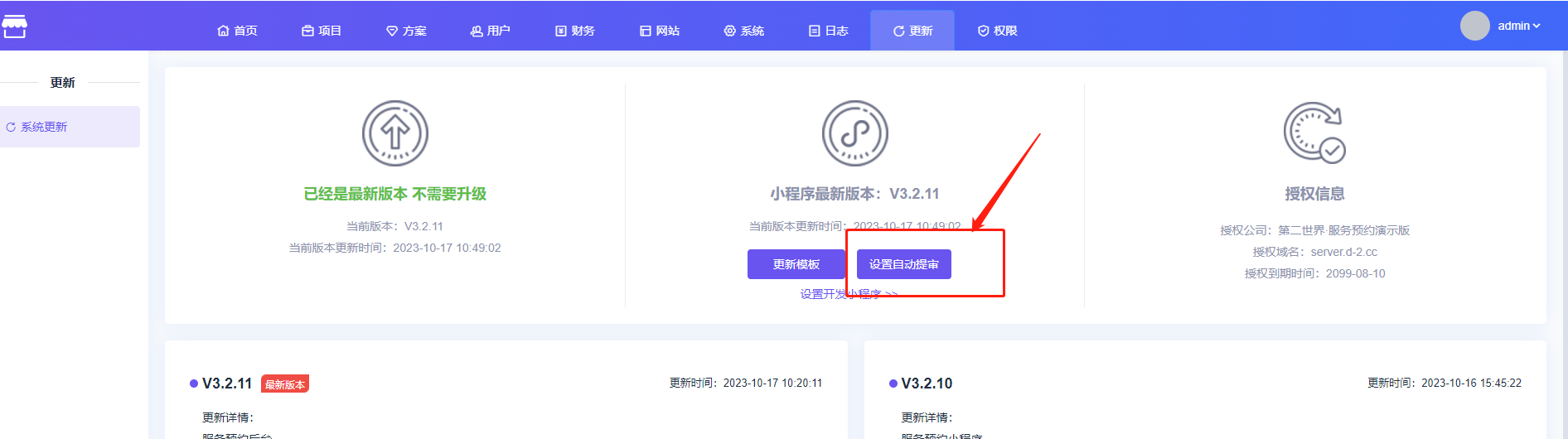The image size is (1568, 439).
Task: Go to the 日志 log tab
Action: (829, 31)
